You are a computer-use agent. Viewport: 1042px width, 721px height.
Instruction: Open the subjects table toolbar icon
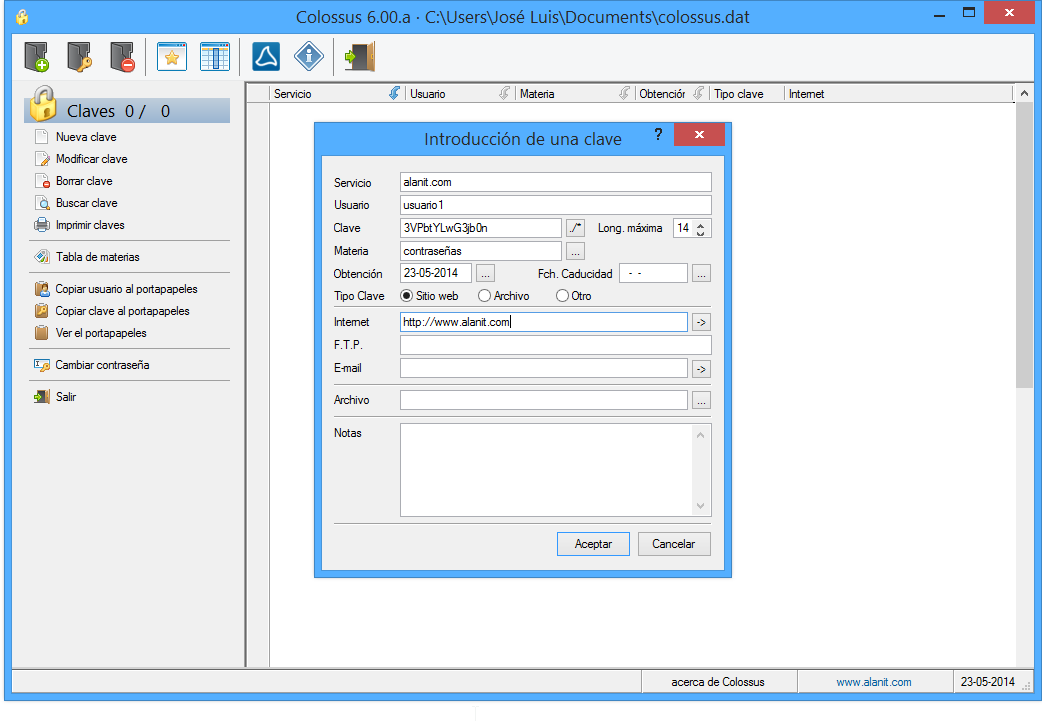coord(215,57)
